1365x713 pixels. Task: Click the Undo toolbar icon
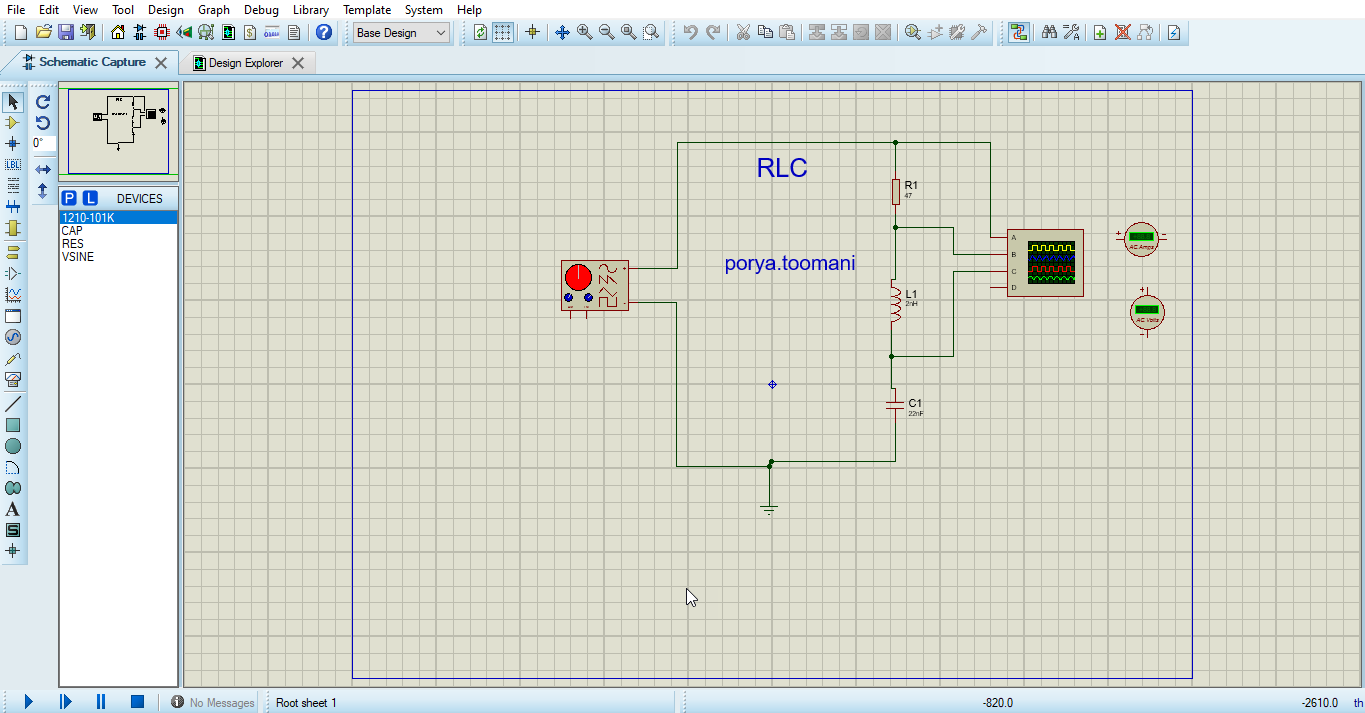pyautogui.click(x=690, y=32)
